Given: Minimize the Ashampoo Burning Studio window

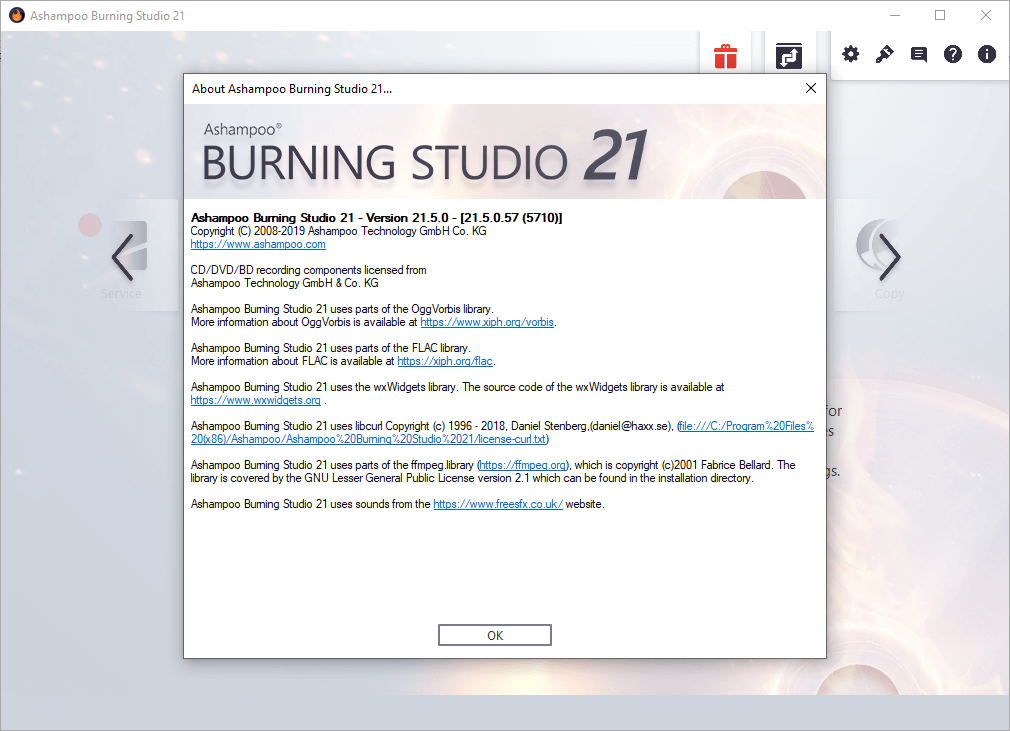Looking at the screenshot, I should coord(895,15).
